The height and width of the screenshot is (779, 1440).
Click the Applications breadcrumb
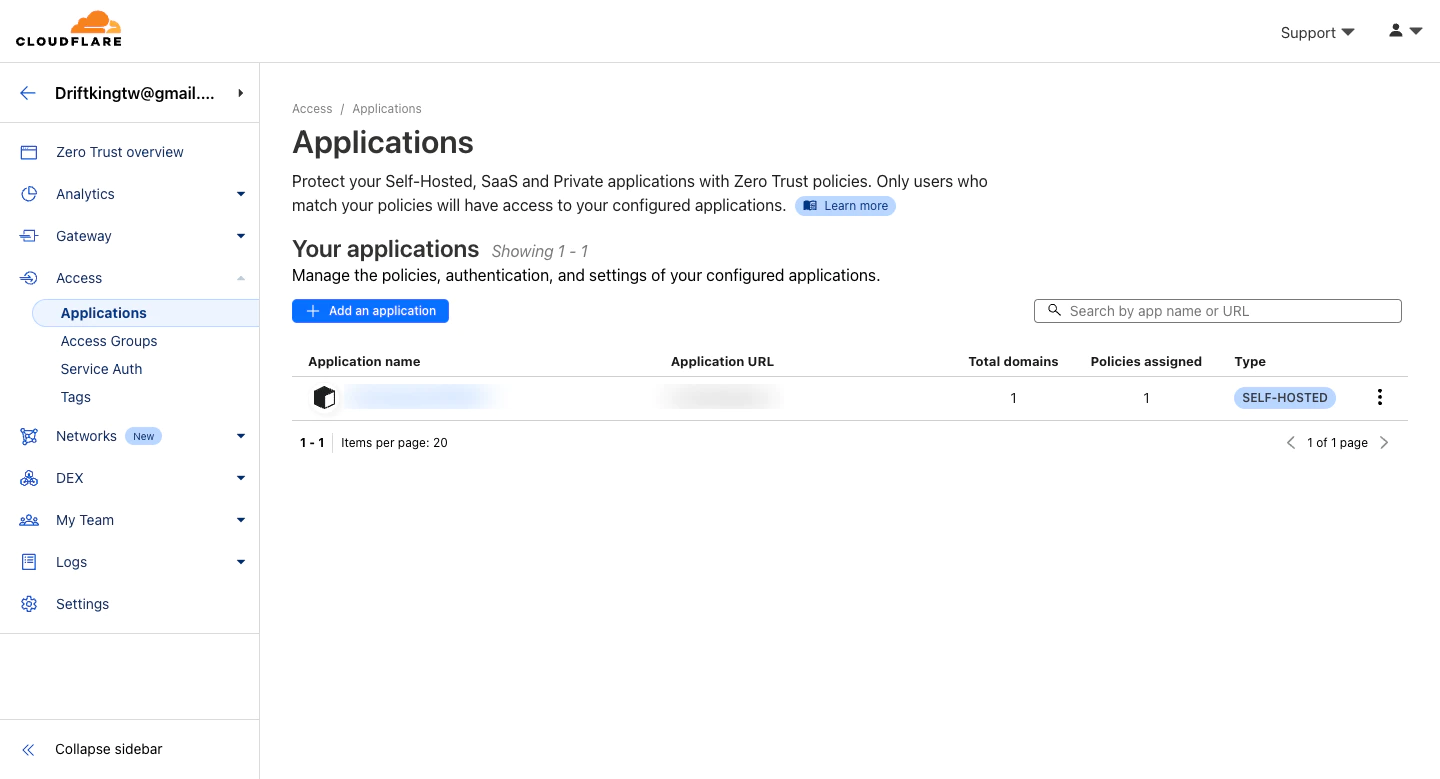(x=387, y=109)
